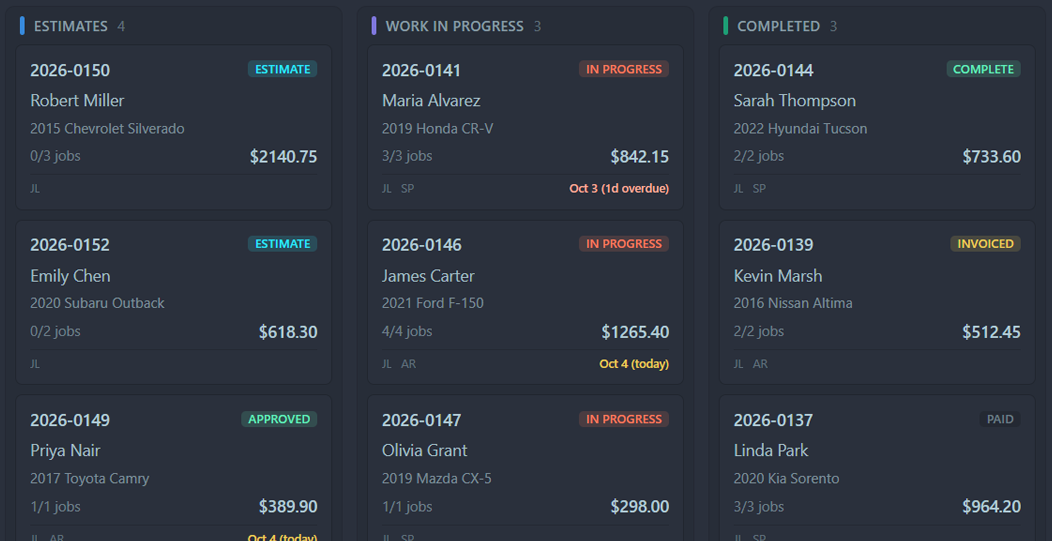The image size is (1052, 541).
Task: Open work order 2026-0149
Action: point(70,420)
